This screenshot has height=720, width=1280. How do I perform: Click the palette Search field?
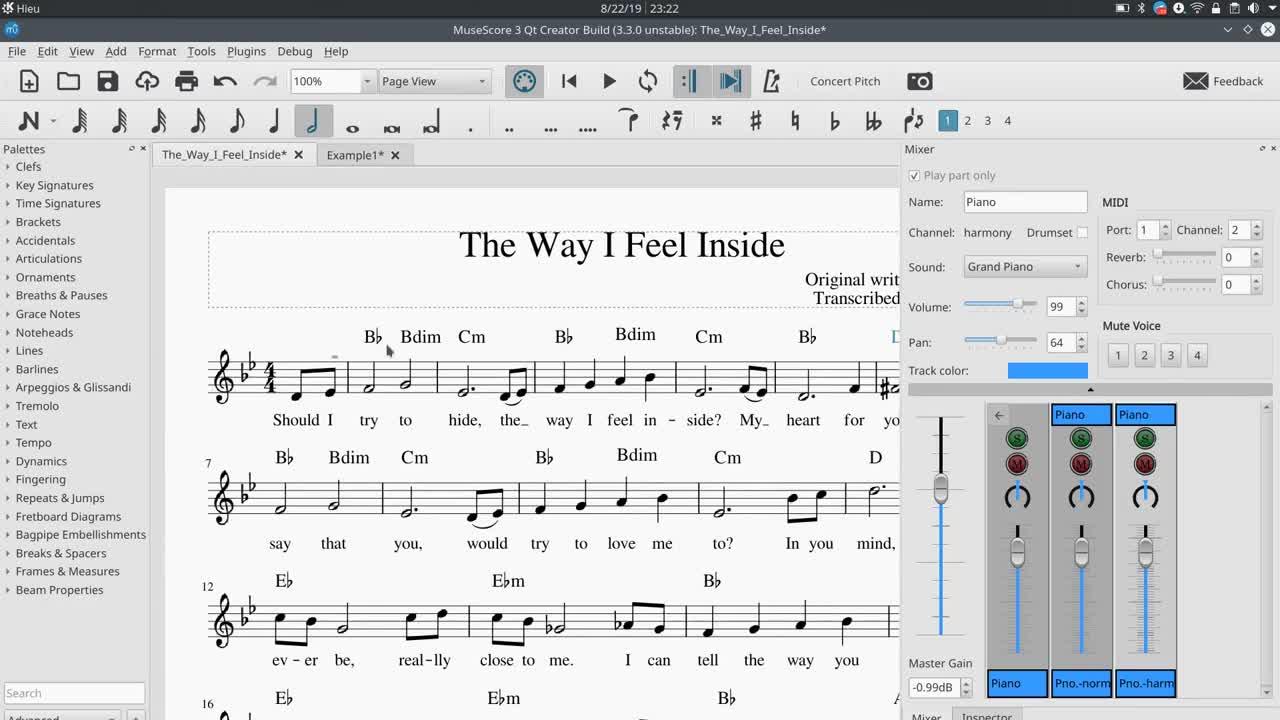(x=75, y=693)
